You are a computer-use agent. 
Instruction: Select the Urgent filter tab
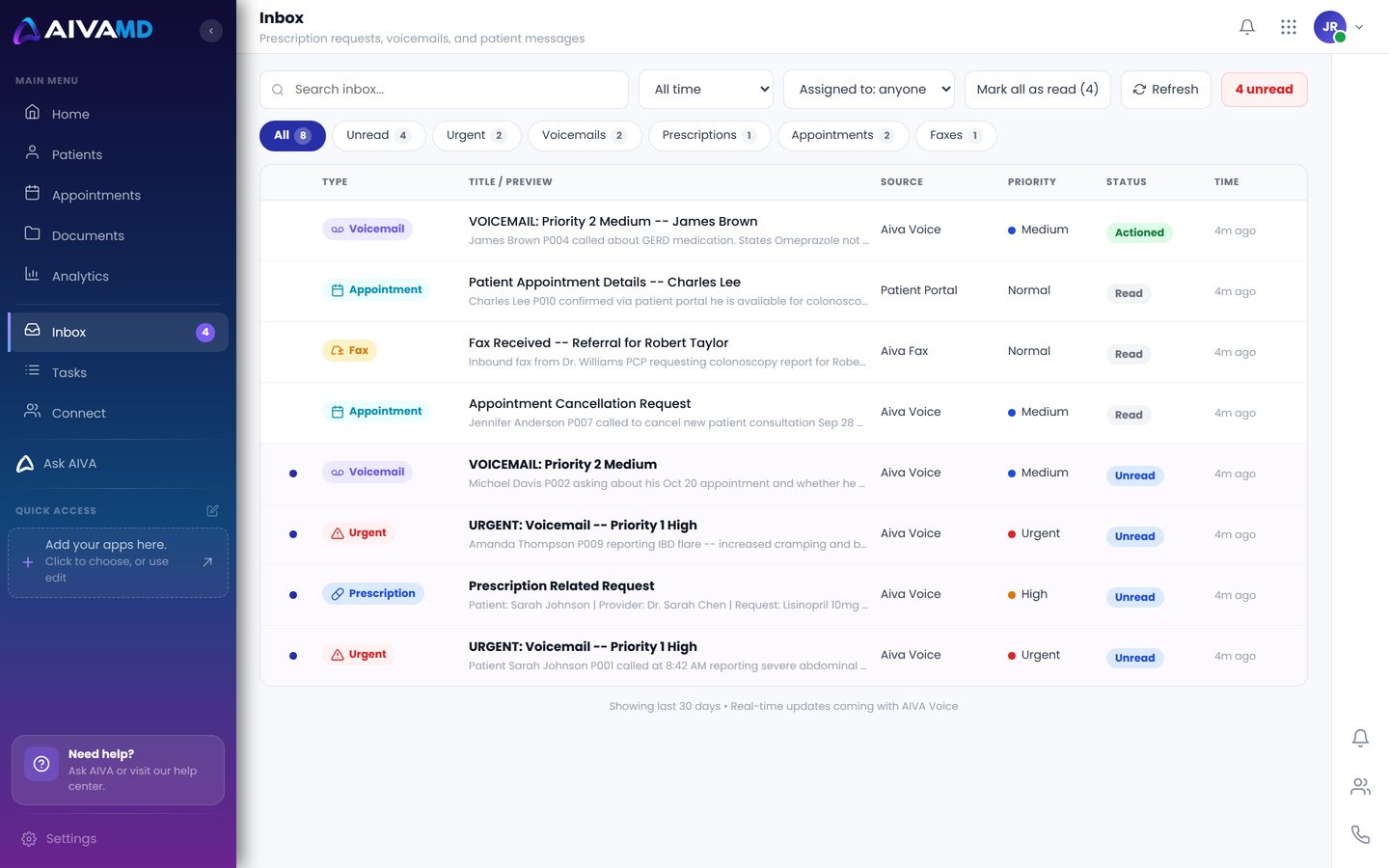[x=477, y=136]
